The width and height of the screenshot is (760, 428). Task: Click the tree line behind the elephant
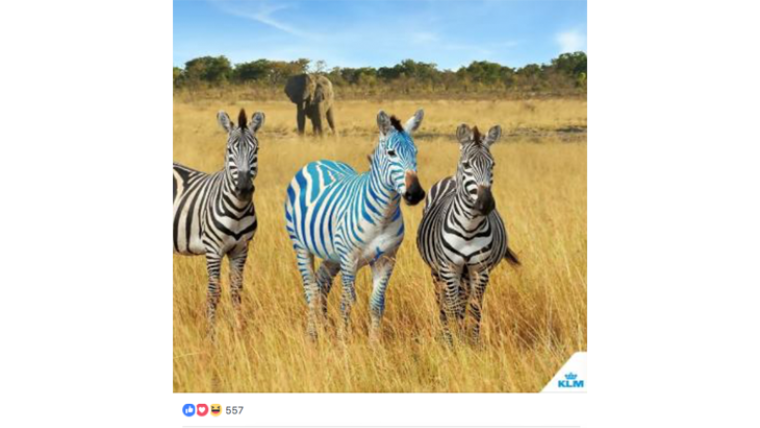[x=380, y=73]
